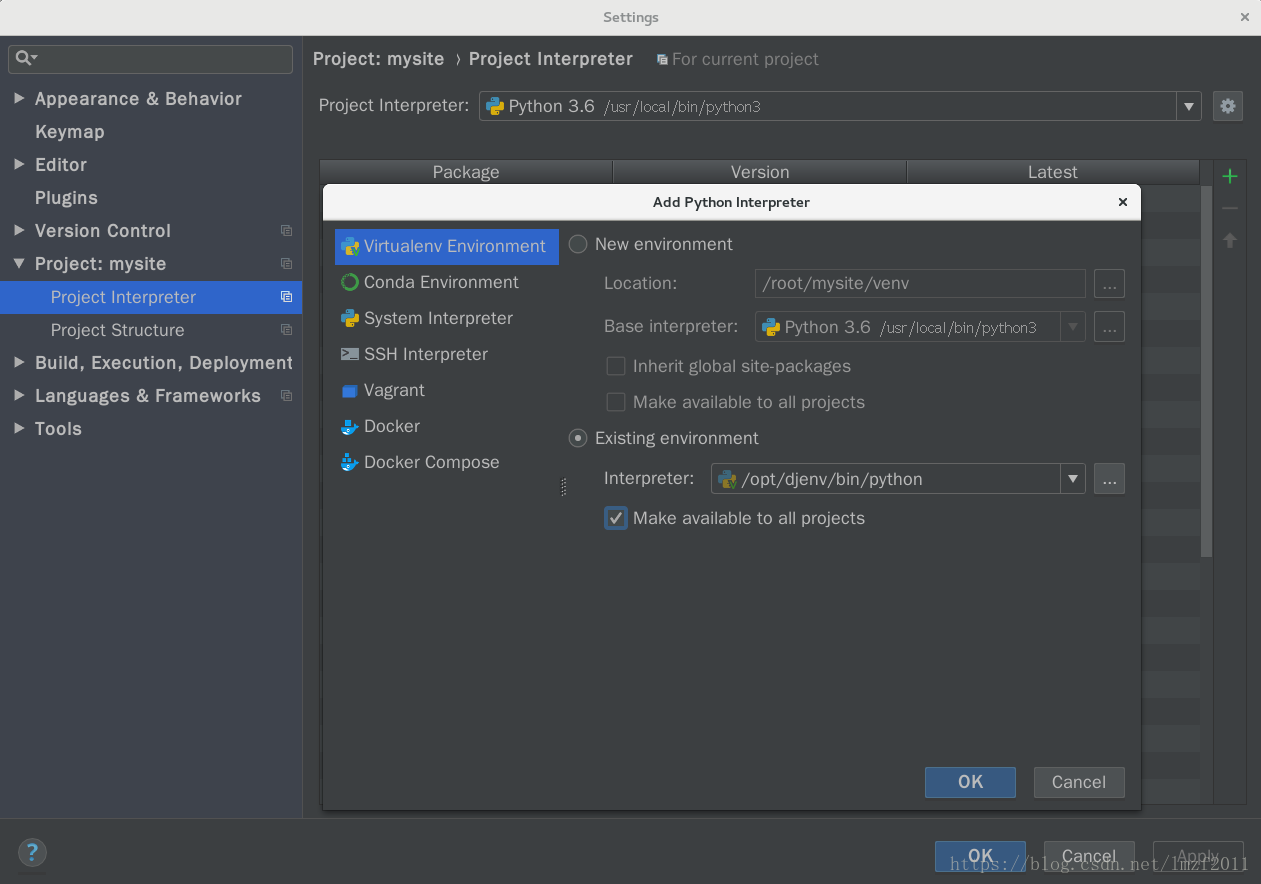Click the Location path input field
This screenshot has height=884, width=1261.
tap(920, 283)
